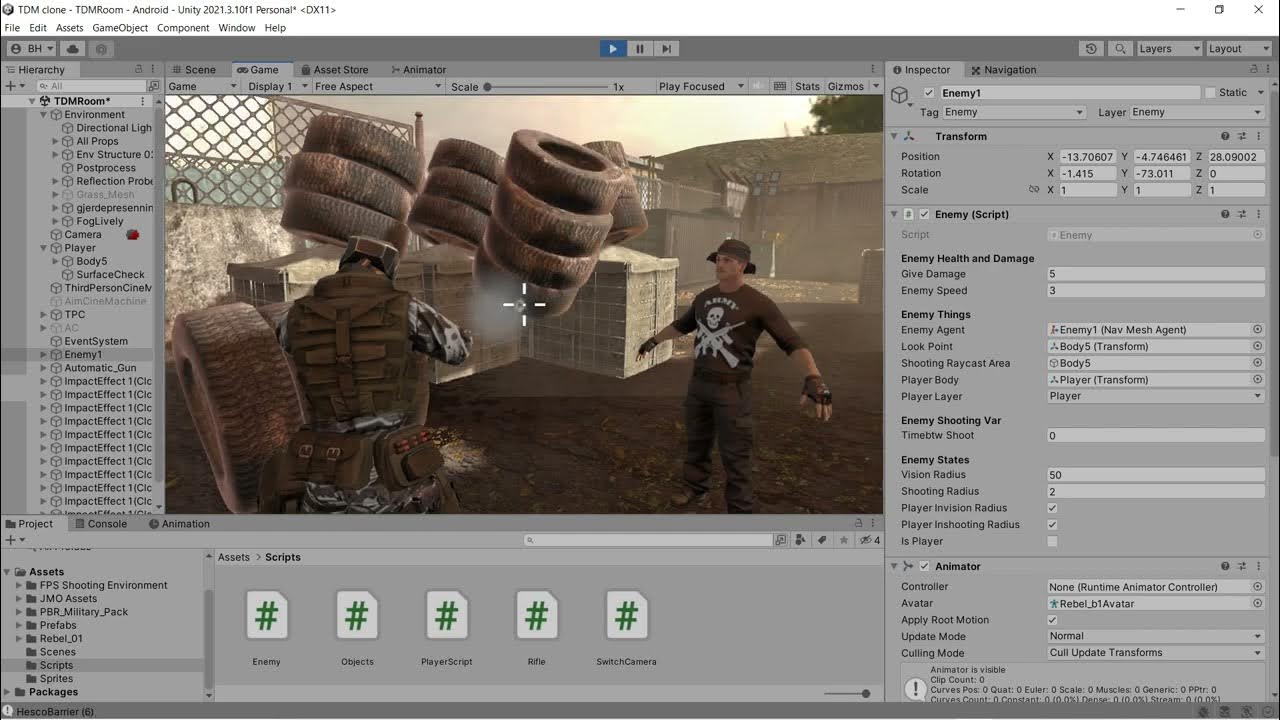Open the GameObject menu

(120, 28)
